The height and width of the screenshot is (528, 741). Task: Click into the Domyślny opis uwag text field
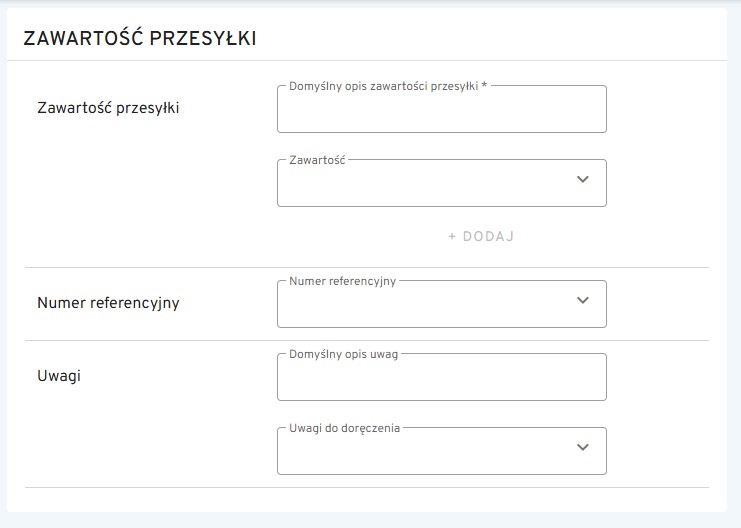(441, 378)
